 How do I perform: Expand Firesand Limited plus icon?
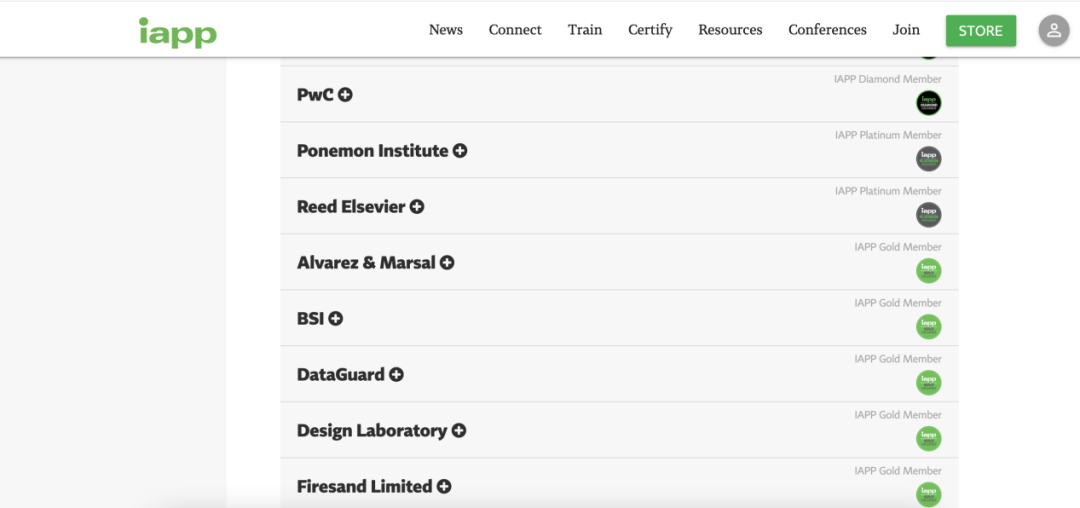(444, 487)
